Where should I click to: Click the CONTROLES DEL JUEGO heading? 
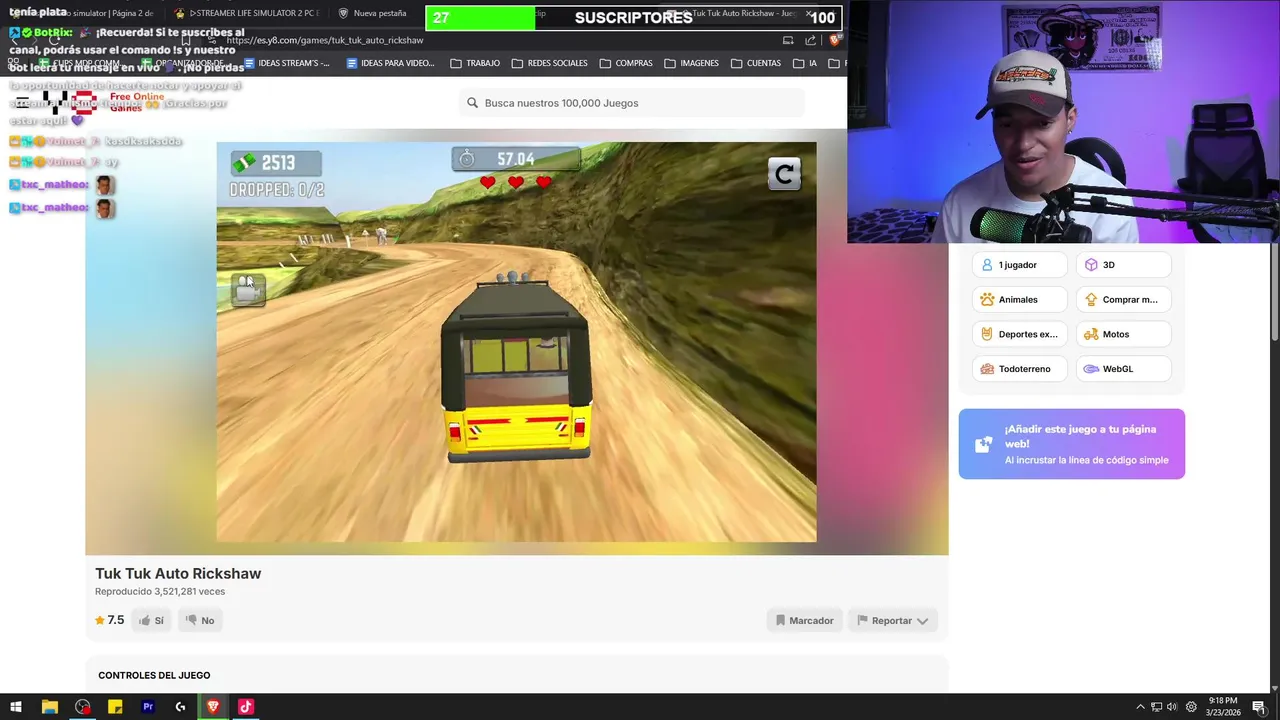154,675
